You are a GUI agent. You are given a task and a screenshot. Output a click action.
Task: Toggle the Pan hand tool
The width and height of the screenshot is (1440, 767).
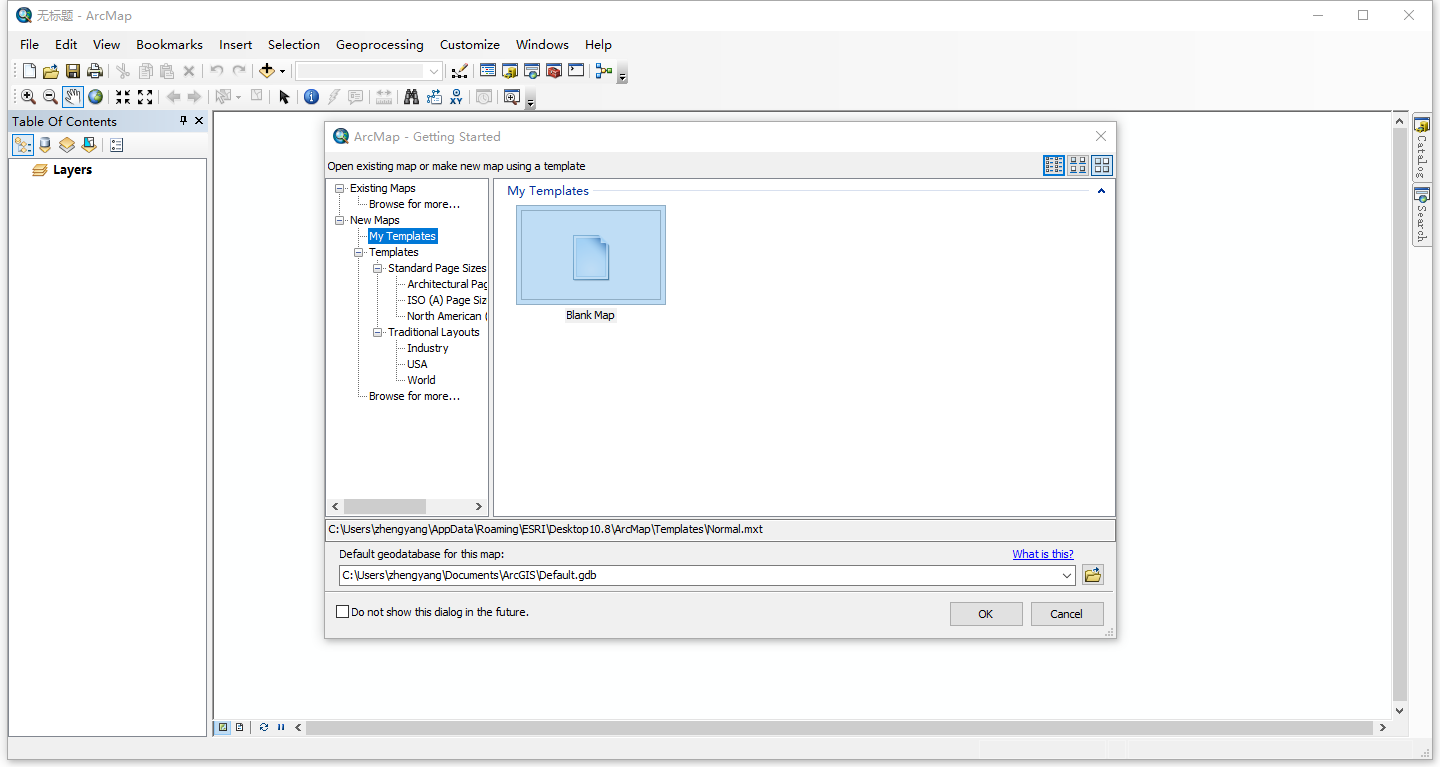point(73,97)
